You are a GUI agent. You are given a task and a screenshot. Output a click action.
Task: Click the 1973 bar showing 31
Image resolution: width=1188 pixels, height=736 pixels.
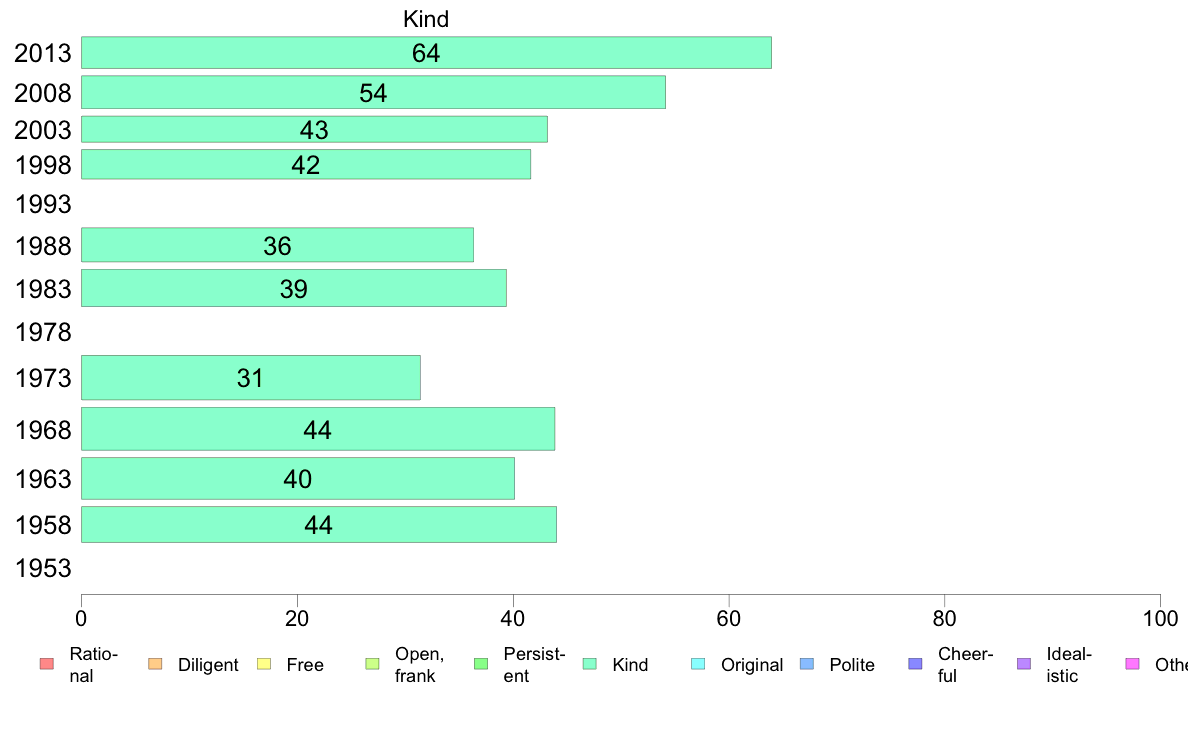pyautogui.click(x=251, y=377)
